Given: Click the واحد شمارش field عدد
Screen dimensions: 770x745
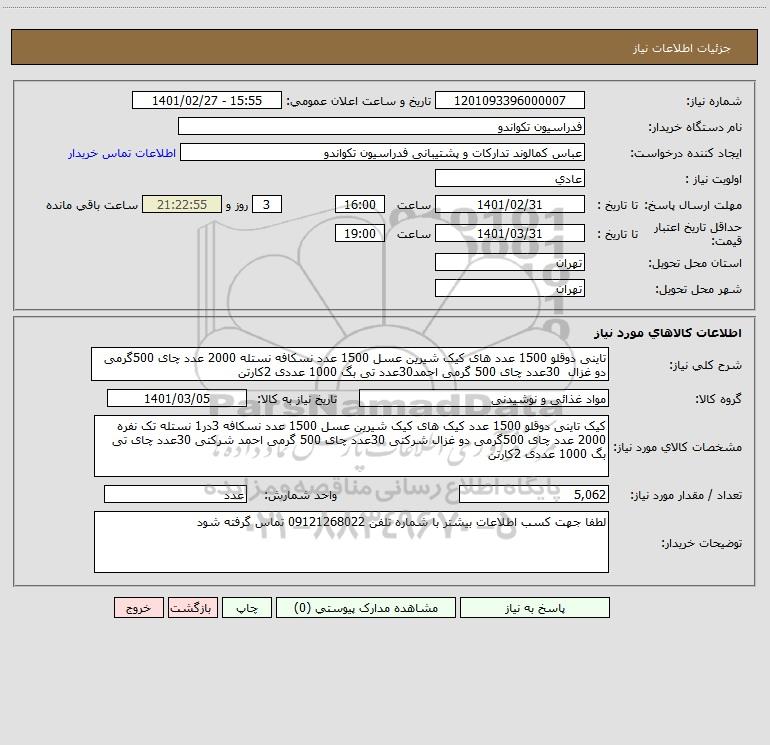Looking at the screenshot, I should (175, 494).
